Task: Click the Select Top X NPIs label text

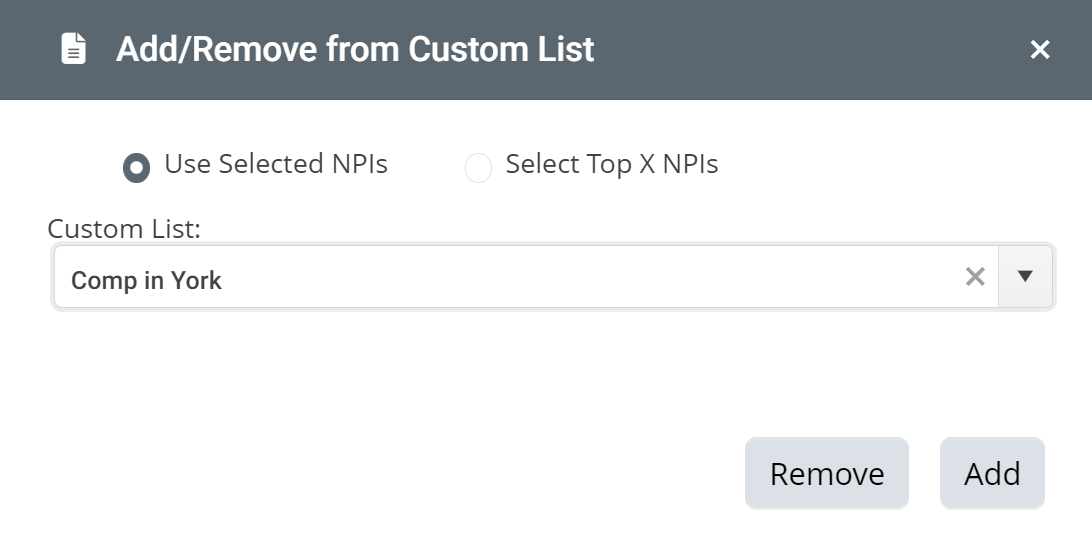Action: pyautogui.click(x=611, y=164)
